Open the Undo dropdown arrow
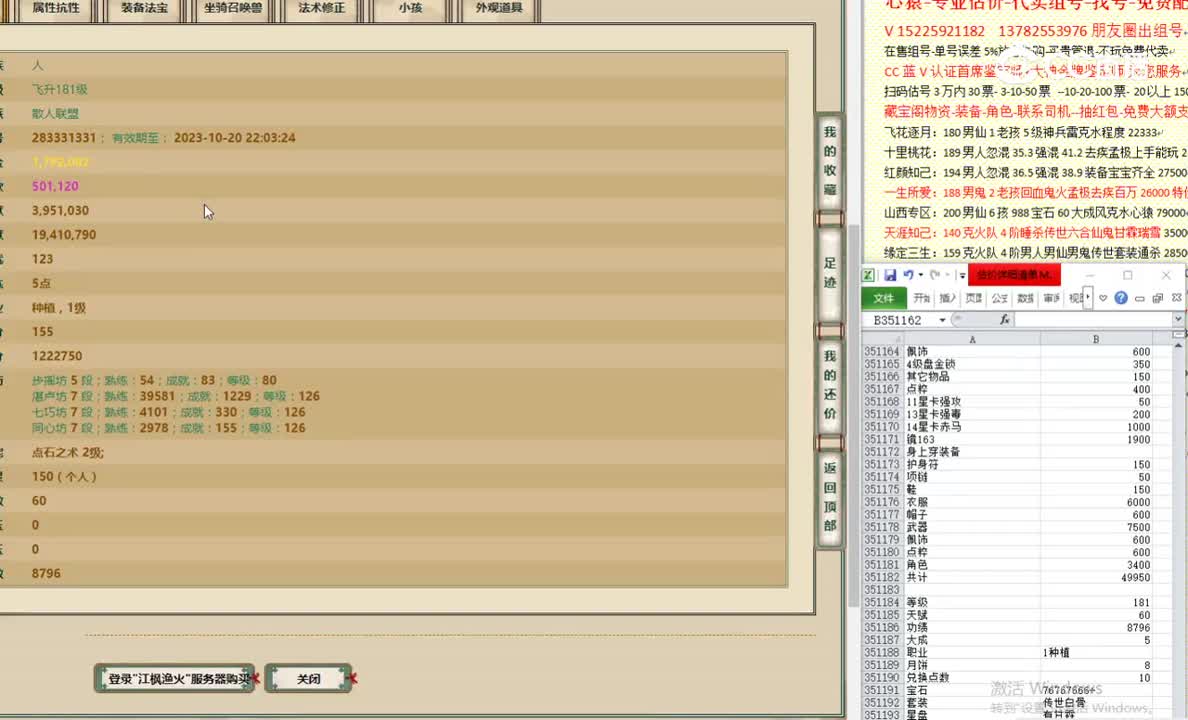 [x=919, y=275]
